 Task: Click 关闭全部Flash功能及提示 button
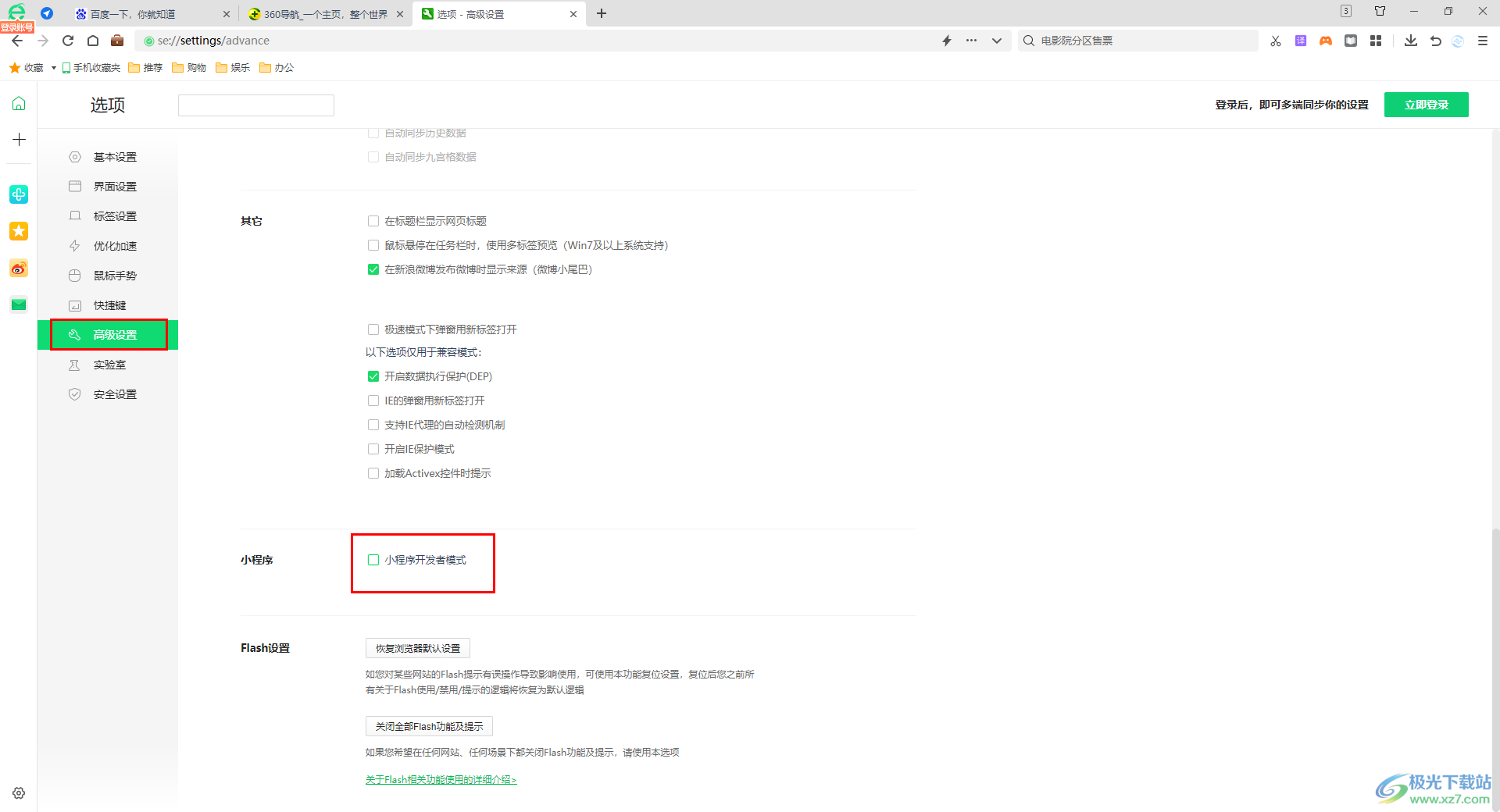coord(429,726)
